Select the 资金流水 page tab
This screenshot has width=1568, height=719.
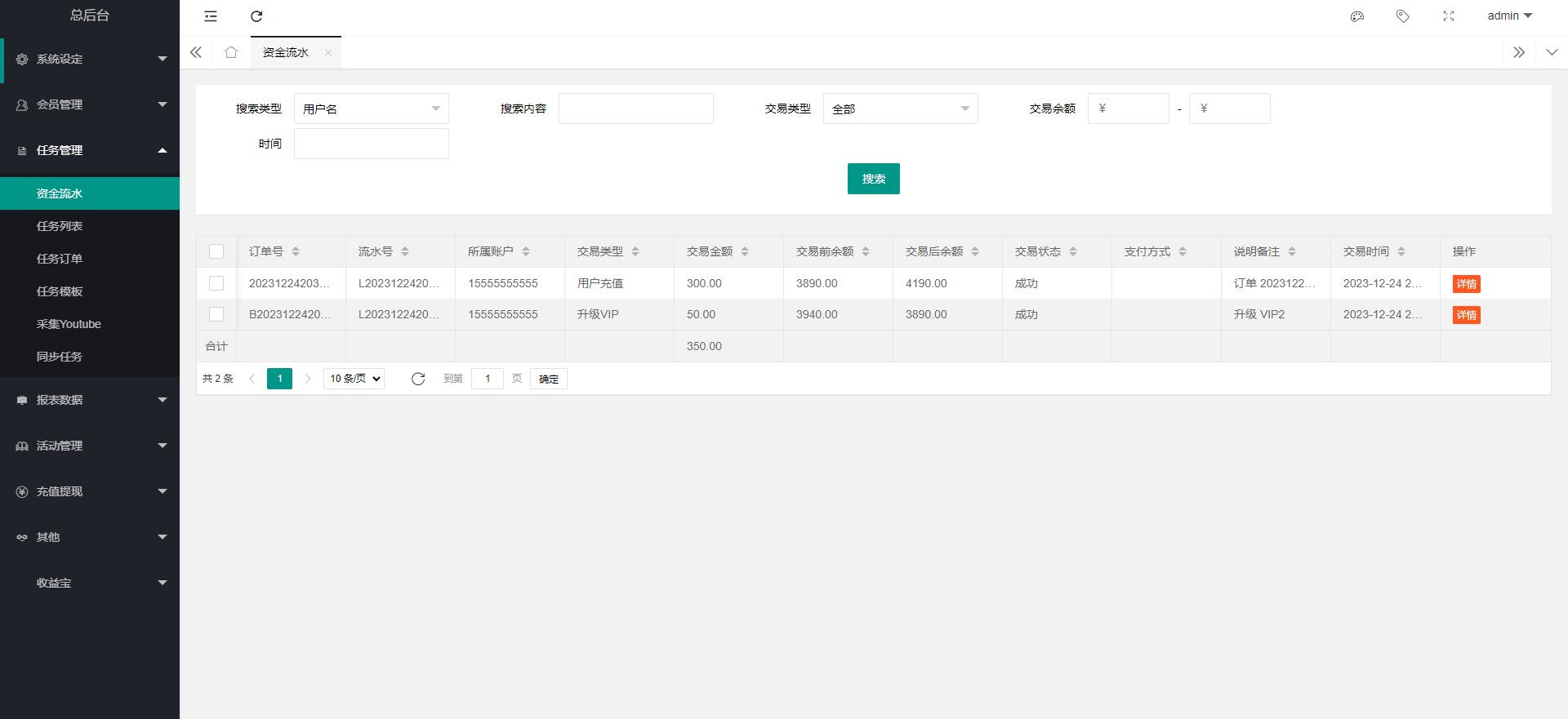pyautogui.click(x=286, y=53)
